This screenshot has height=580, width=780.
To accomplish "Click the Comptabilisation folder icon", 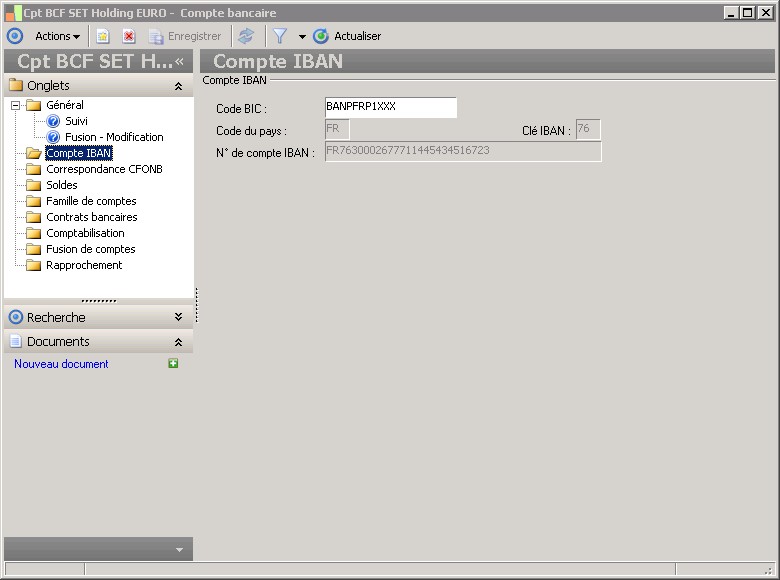I will tap(33, 233).
